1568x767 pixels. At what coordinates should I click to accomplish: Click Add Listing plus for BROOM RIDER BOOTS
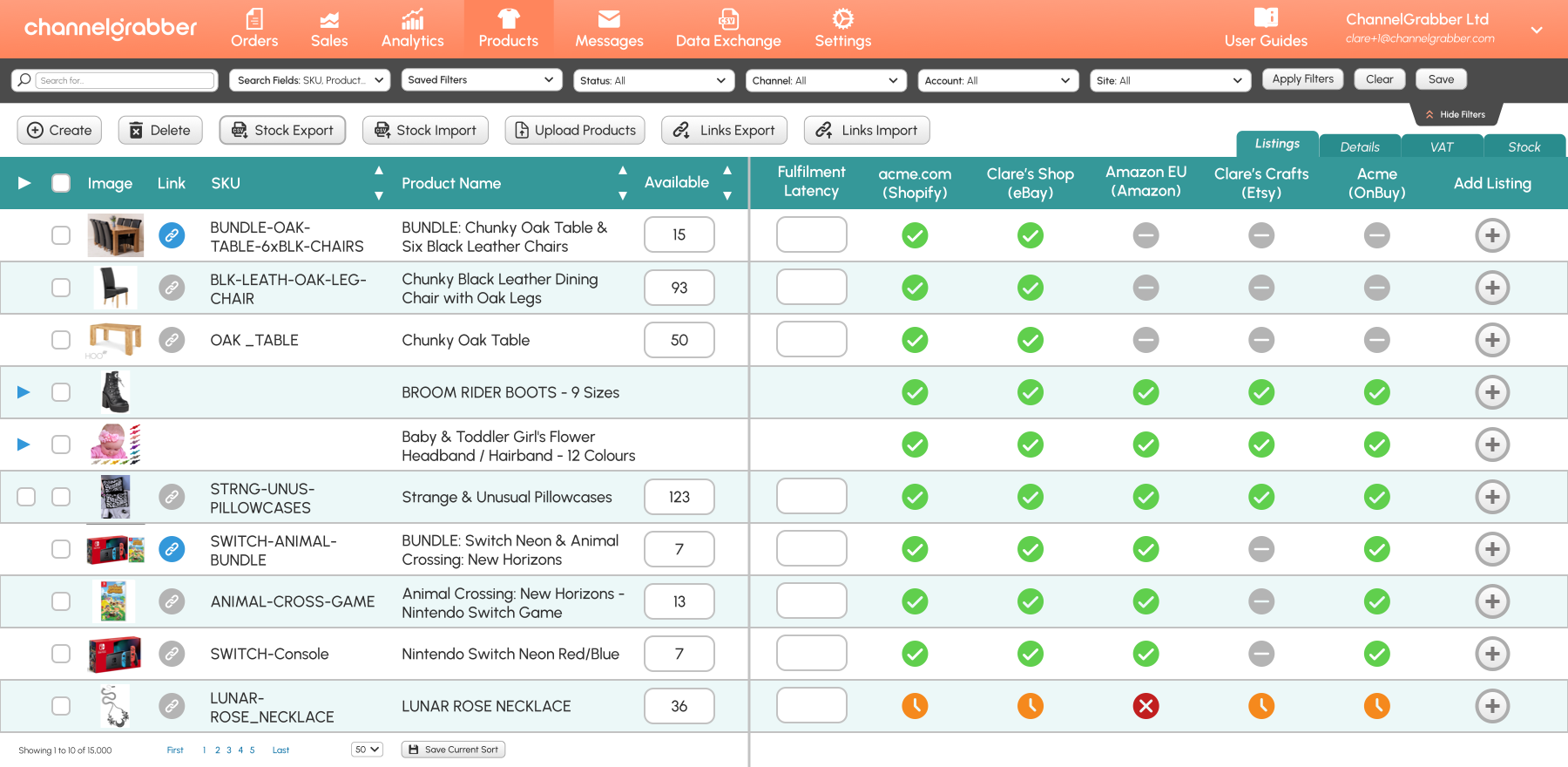tap(1492, 392)
